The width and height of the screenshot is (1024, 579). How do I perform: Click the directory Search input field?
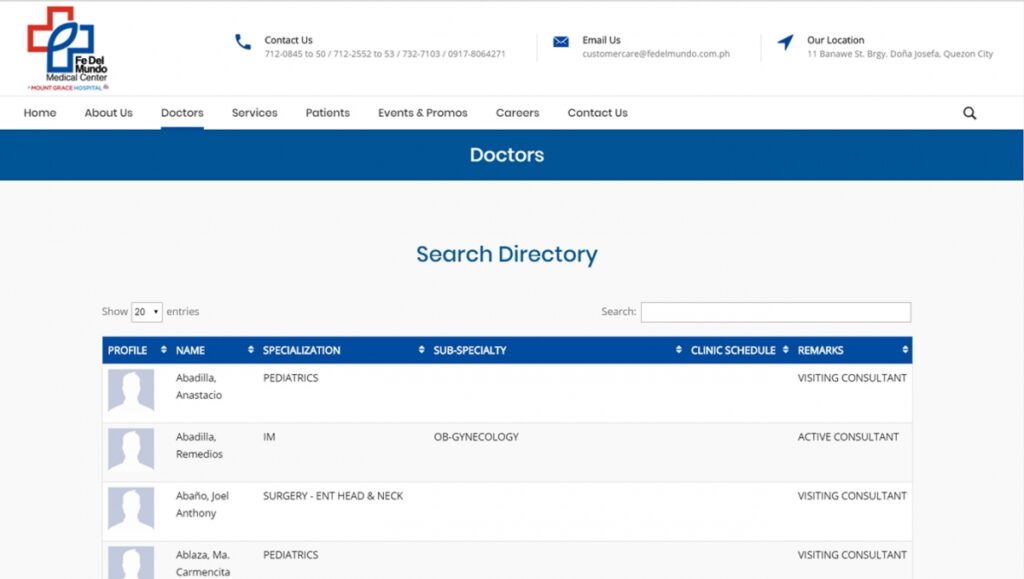(775, 312)
